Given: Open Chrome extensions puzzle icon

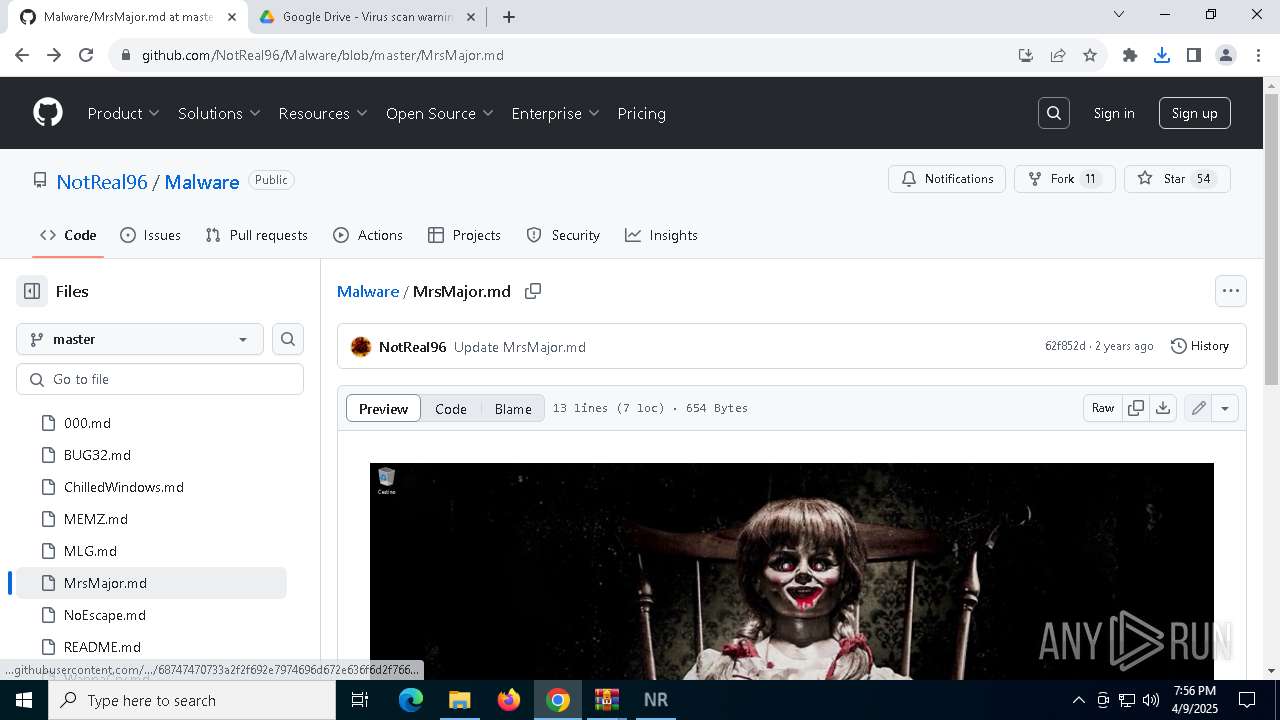Looking at the screenshot, I should [1130, 55].
